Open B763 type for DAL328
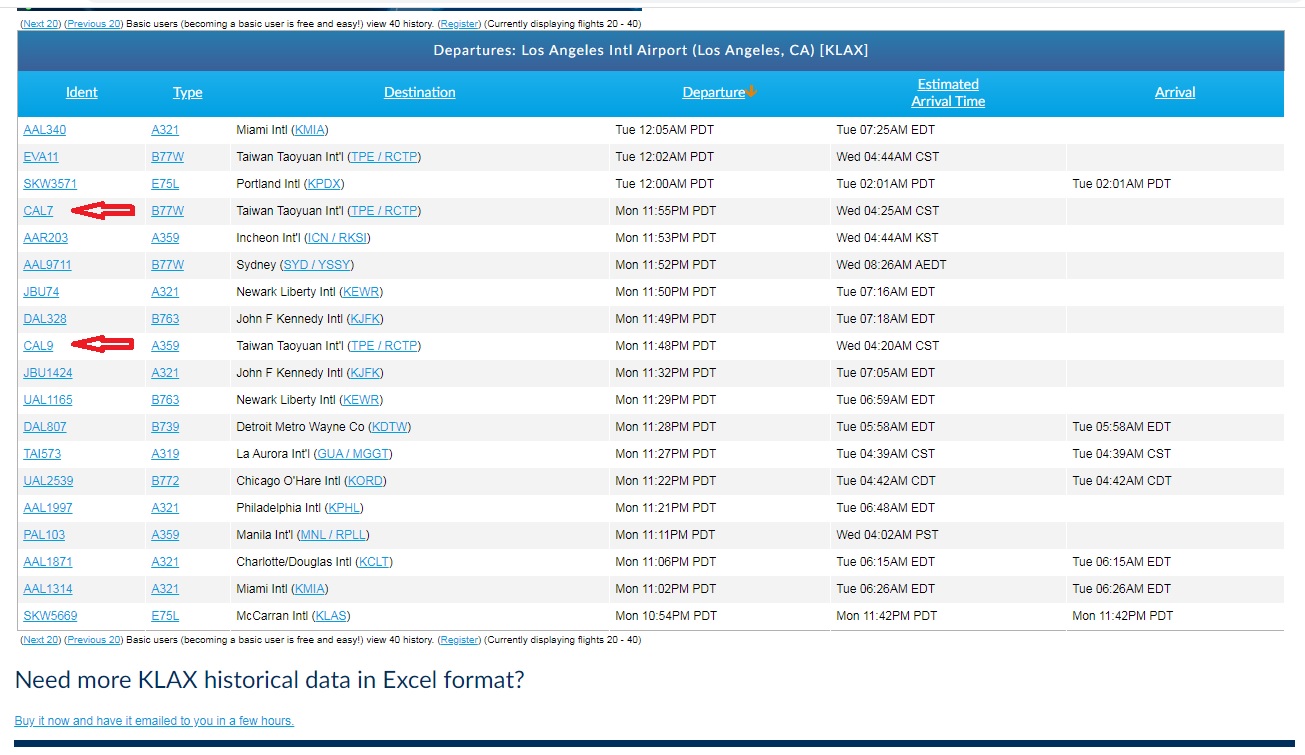Viewport: 1305px width, 755px height. pos(165,319)
